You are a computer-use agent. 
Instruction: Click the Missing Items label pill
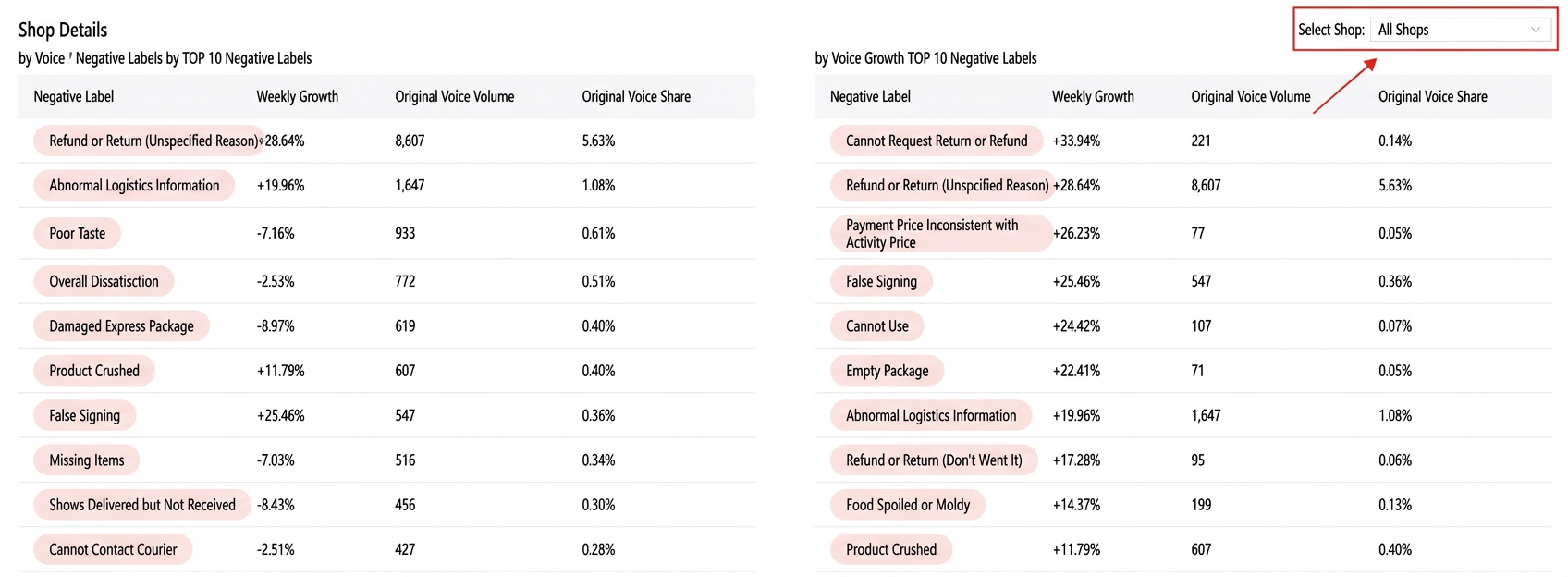(x=86, y=460)
